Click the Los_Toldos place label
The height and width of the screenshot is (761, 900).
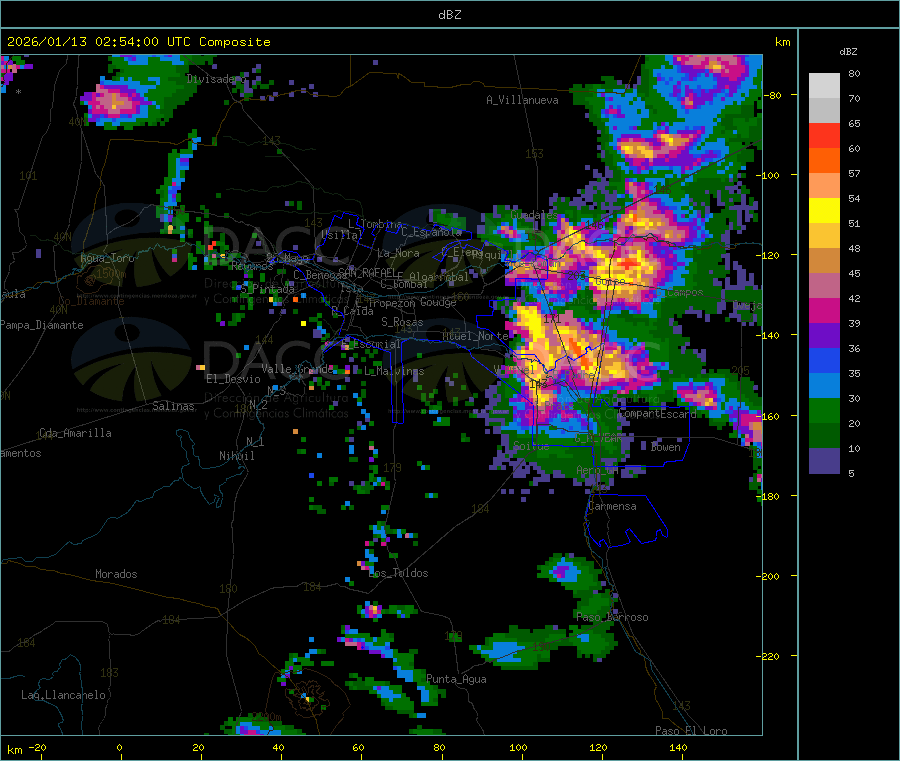click(398, 573)
